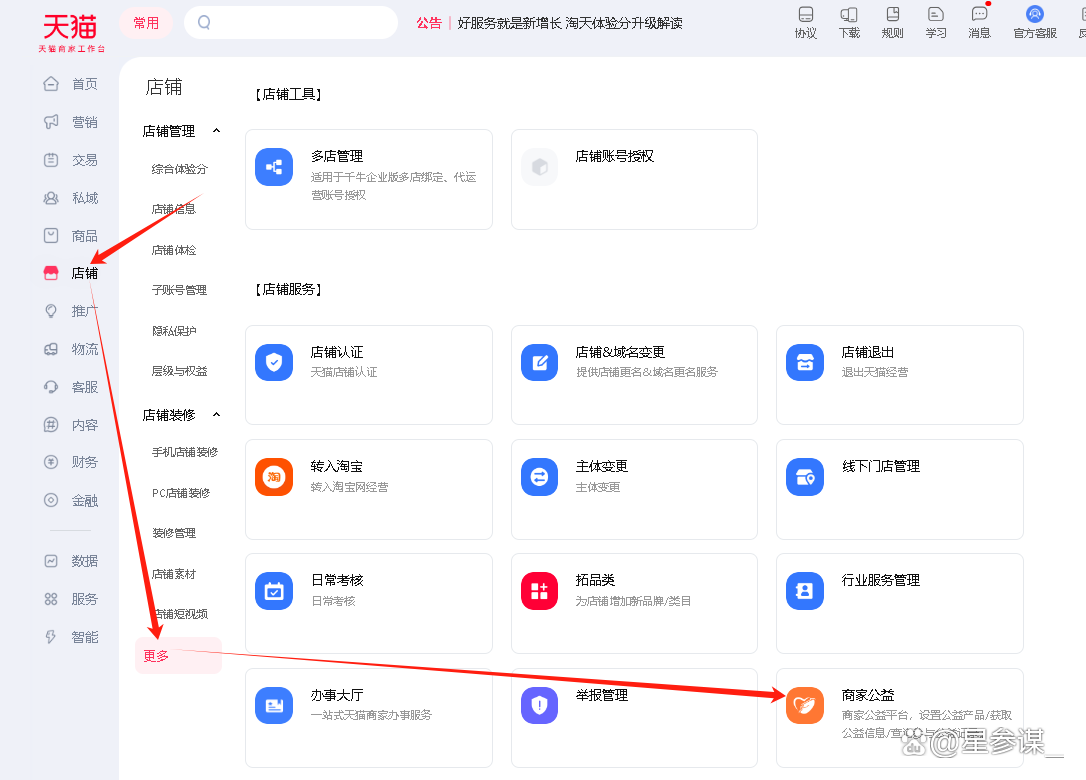
Task: Open the 客服 headset icon in sidebar
Action: coord(51,387)
